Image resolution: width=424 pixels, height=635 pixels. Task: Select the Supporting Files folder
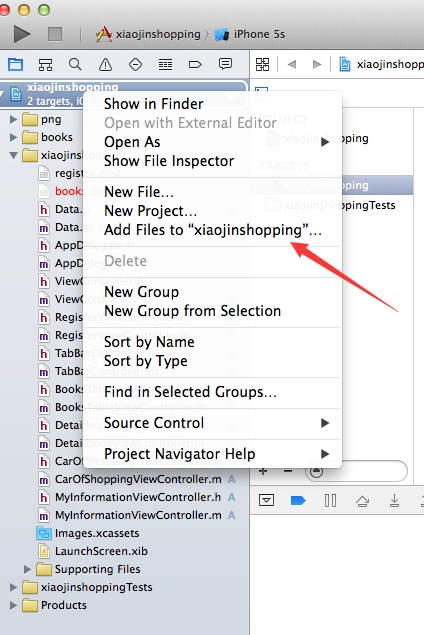(x=88, y=569)
